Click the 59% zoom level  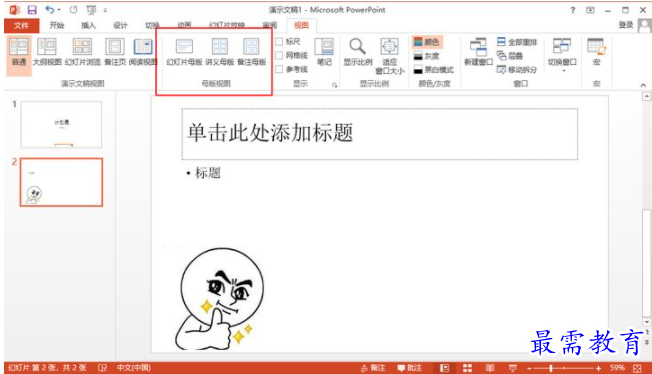(617, 368)
